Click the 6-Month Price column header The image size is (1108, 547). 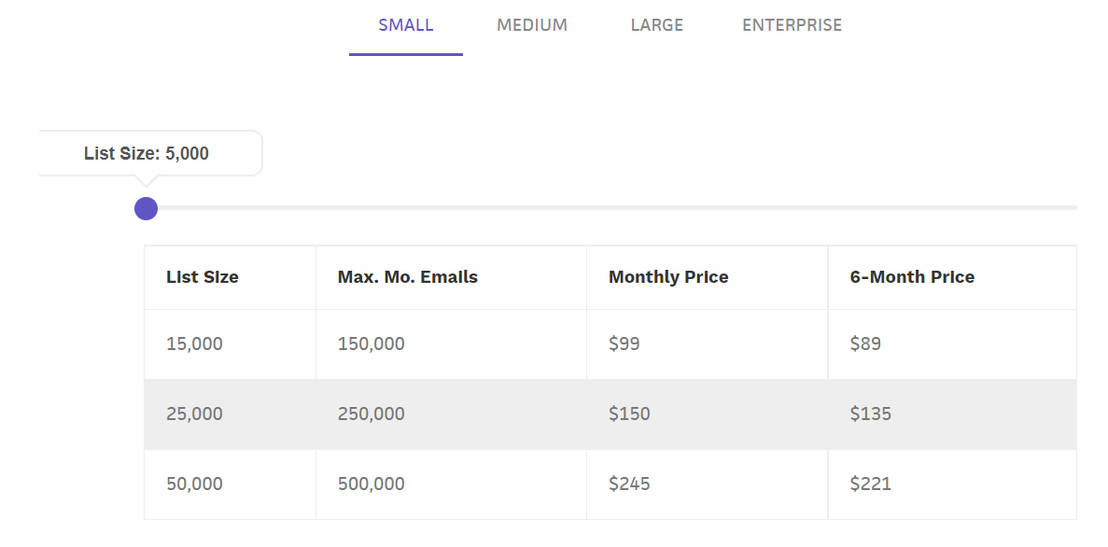pyautogui.click(x=952, y=277)
